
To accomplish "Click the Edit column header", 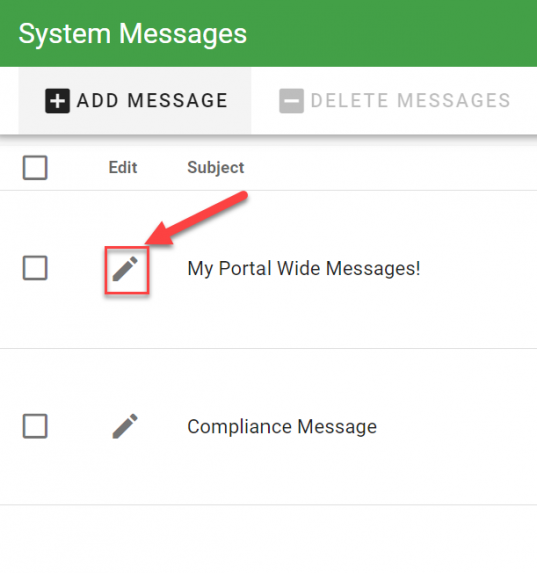I will [x=123, y=168].
